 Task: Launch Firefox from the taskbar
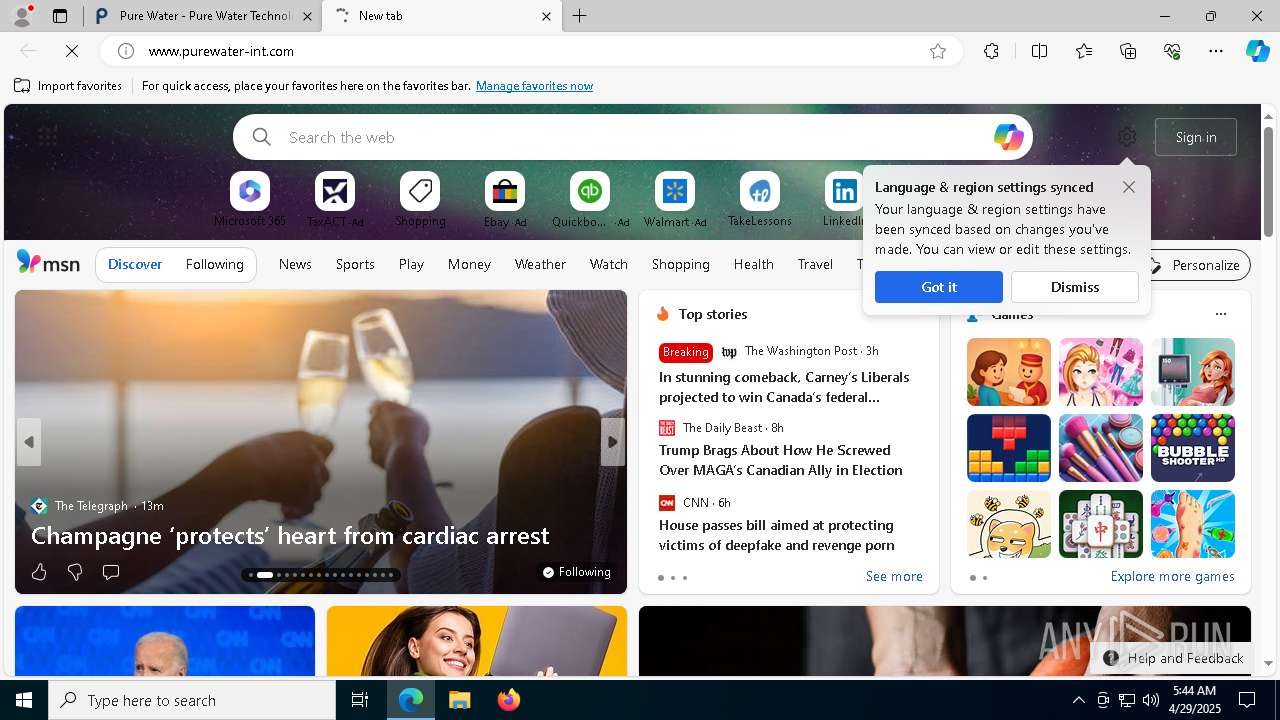tap(509, 700)
